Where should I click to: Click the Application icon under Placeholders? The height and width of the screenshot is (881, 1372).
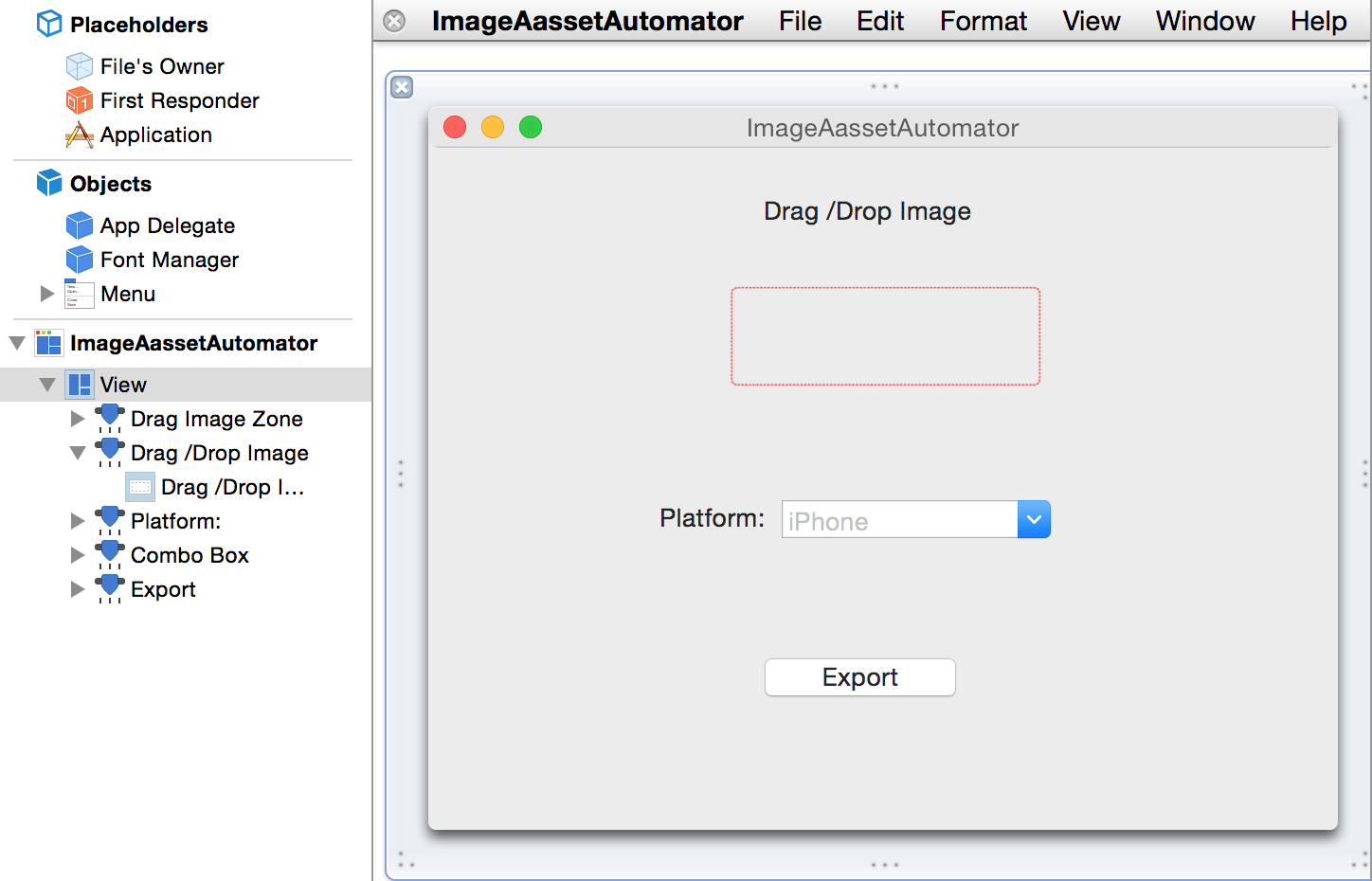click(78, 135)
